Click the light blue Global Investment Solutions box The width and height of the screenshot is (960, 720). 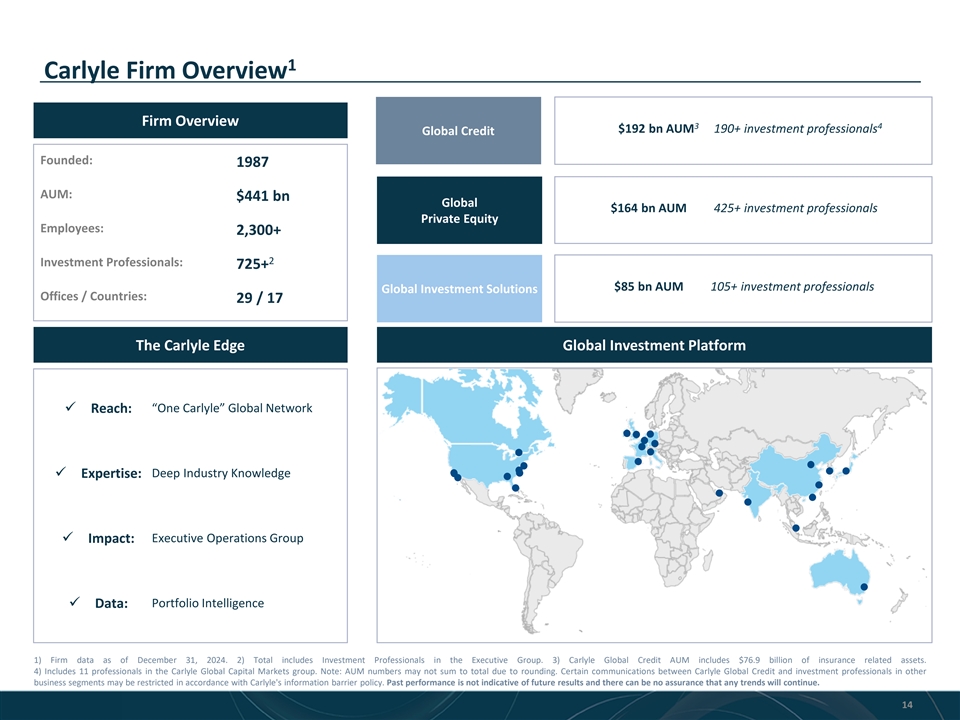458,289
